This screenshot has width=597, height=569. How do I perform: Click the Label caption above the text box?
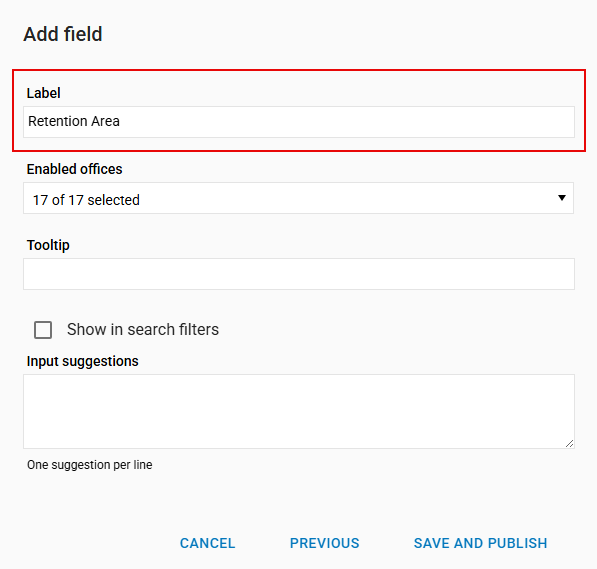pyautogui.click(x=43, y=93)
